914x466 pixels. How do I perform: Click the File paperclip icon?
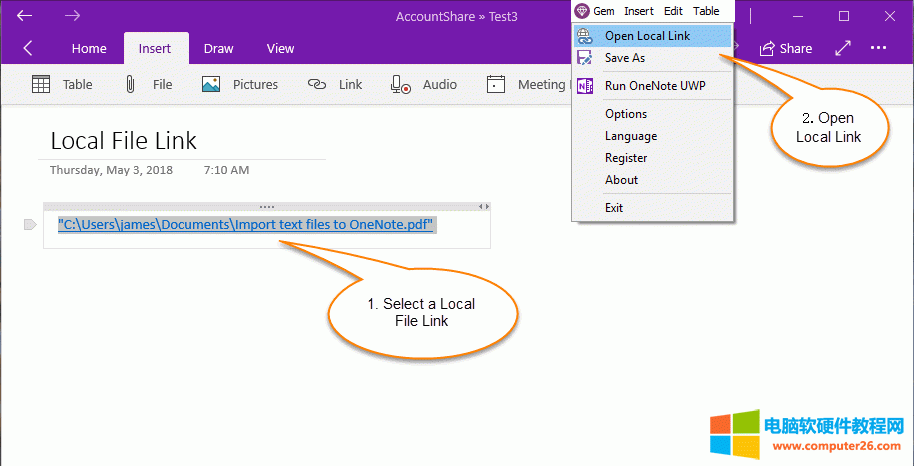tap(130, 85)
